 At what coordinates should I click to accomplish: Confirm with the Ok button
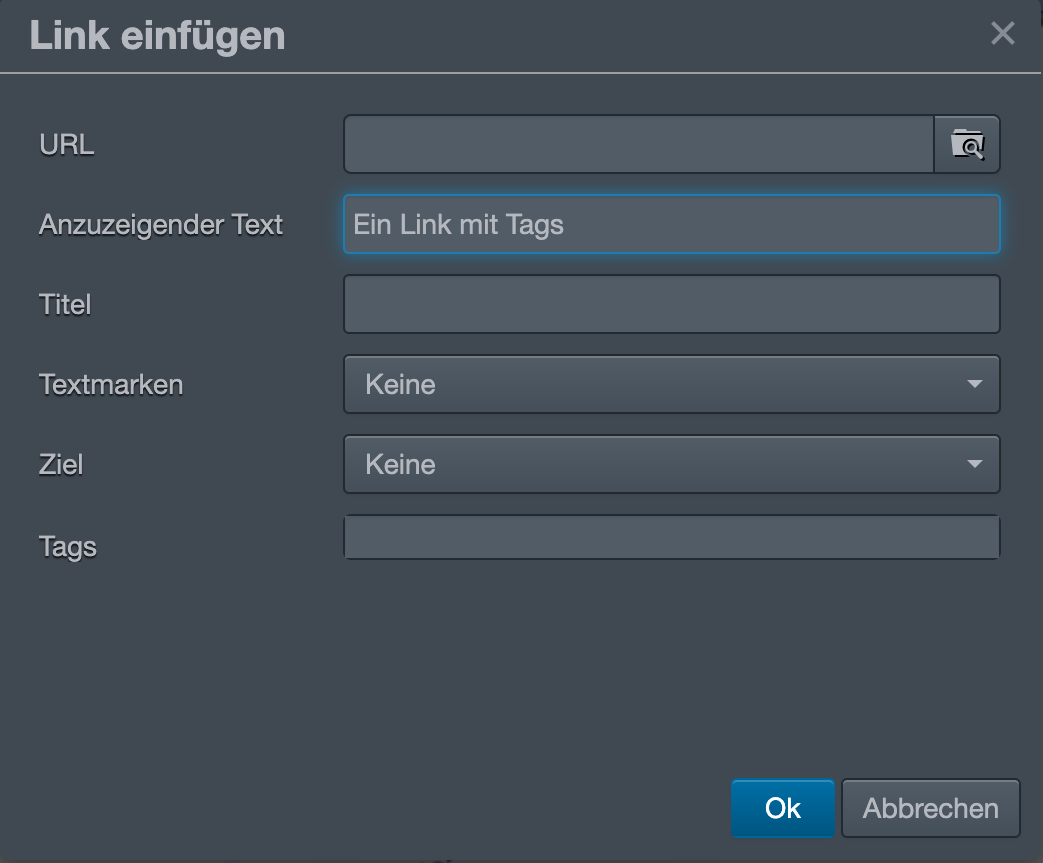(783, 808)
